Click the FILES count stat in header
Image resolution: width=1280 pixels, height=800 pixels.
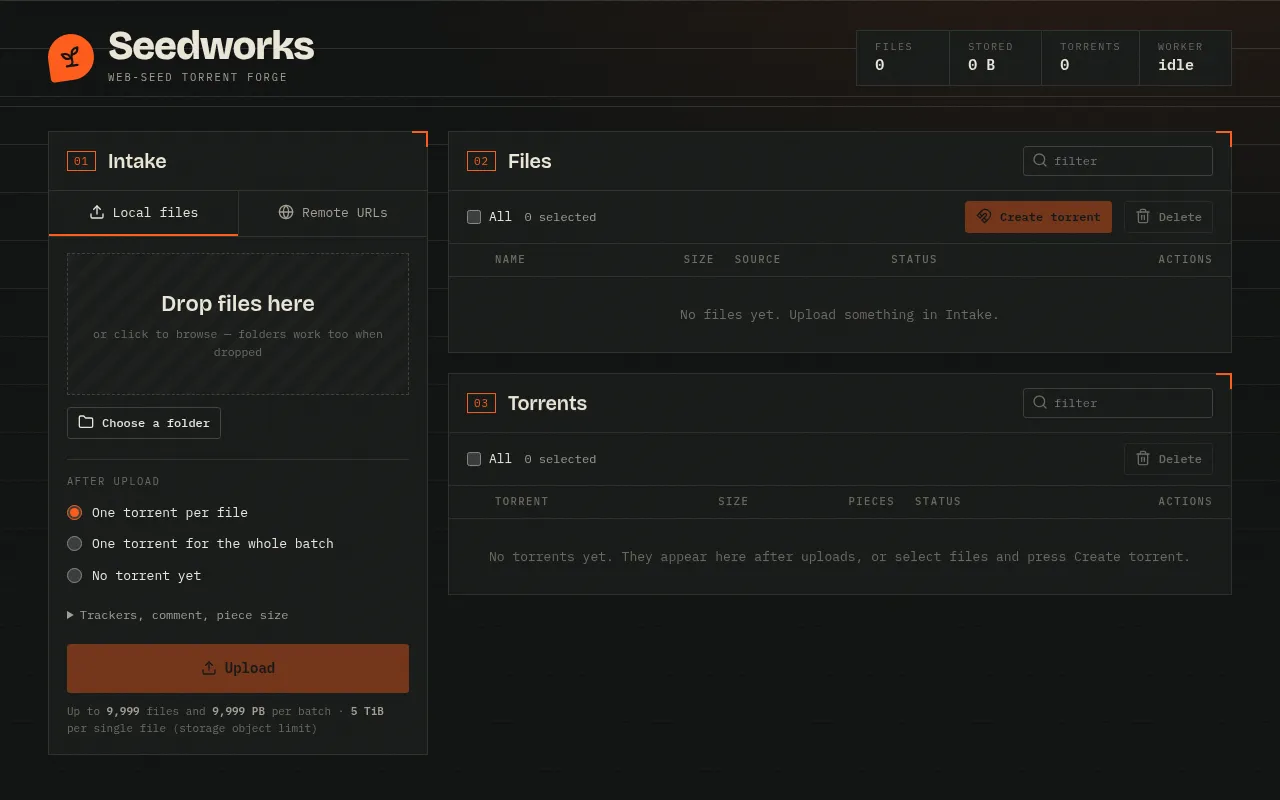click(903, 58)
